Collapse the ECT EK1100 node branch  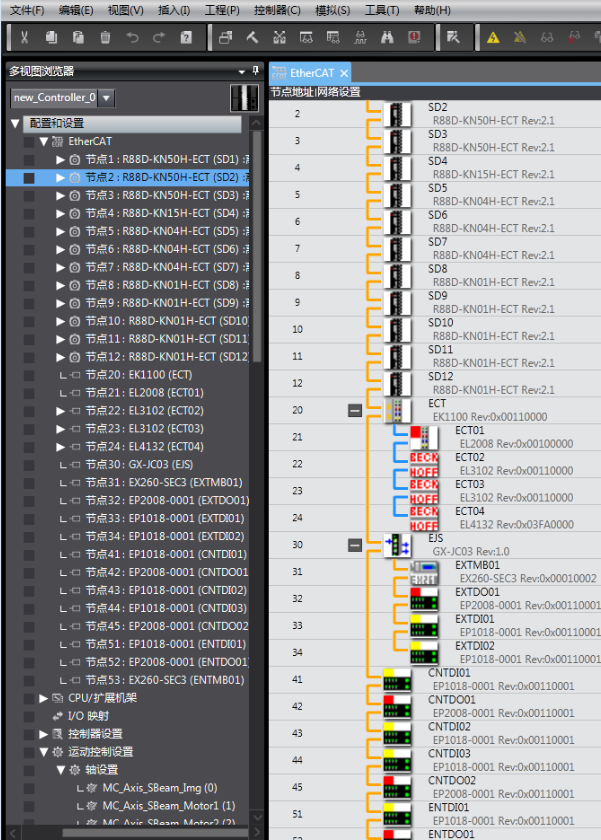click(x=354, y=410)
